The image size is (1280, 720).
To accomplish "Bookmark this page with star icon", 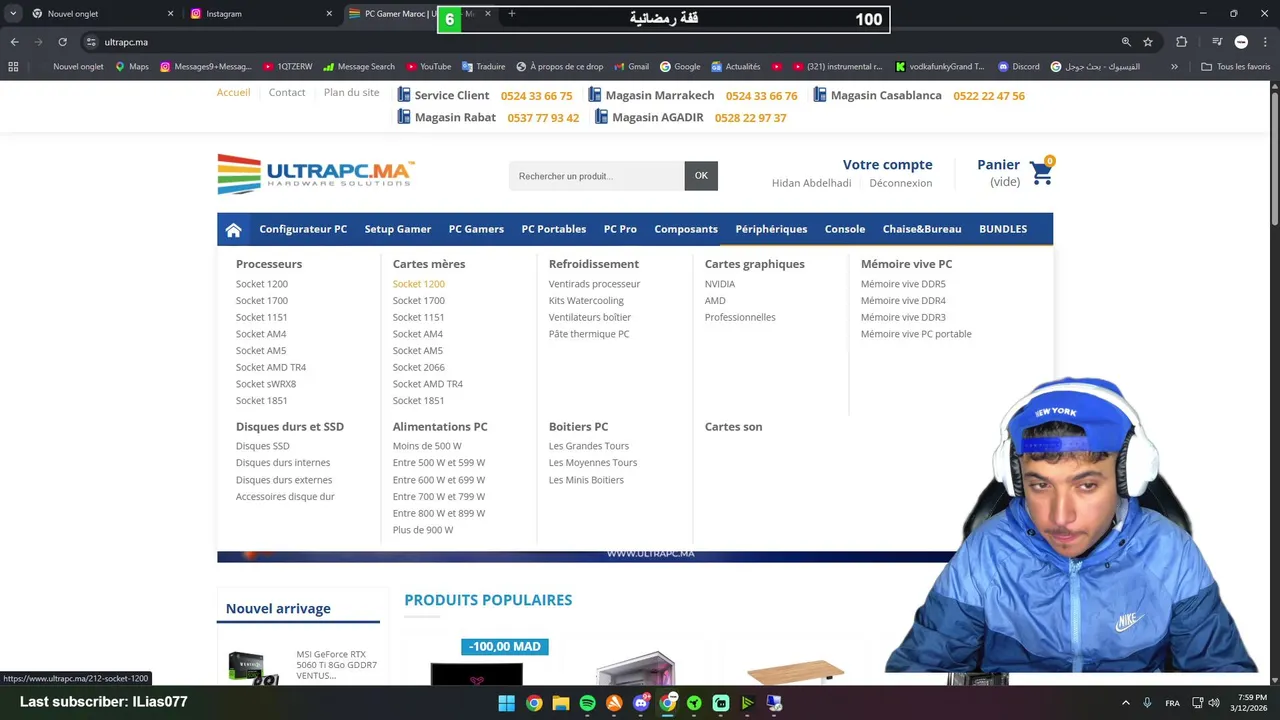I will [x=1148, y=42].
